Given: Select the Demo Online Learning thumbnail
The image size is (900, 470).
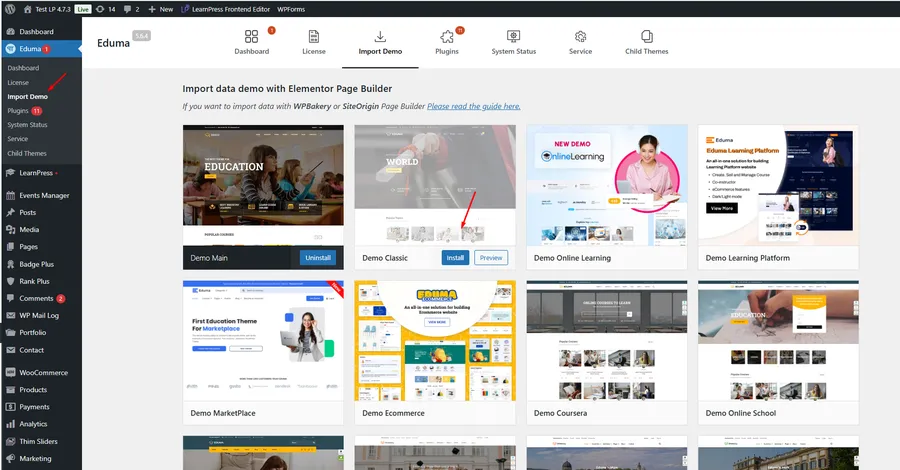Looking at the screenshot, I should tap(606, 185).
